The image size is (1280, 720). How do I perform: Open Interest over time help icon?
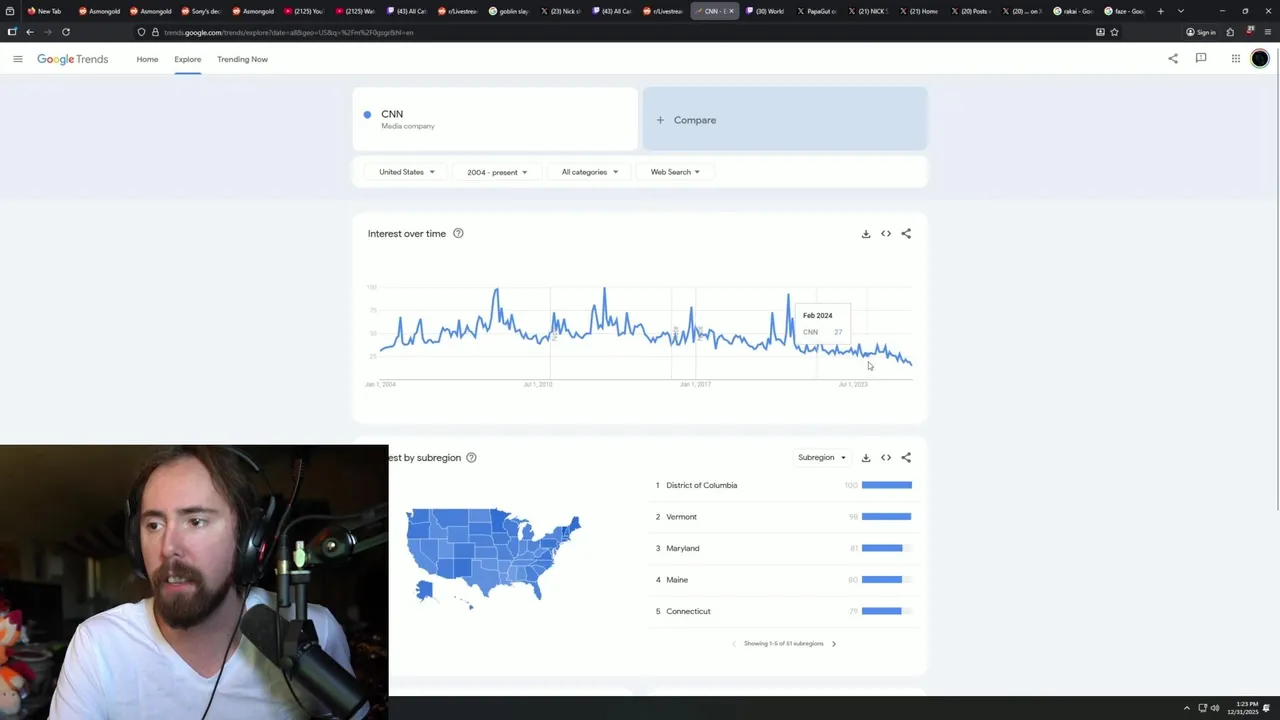(458, 233)
